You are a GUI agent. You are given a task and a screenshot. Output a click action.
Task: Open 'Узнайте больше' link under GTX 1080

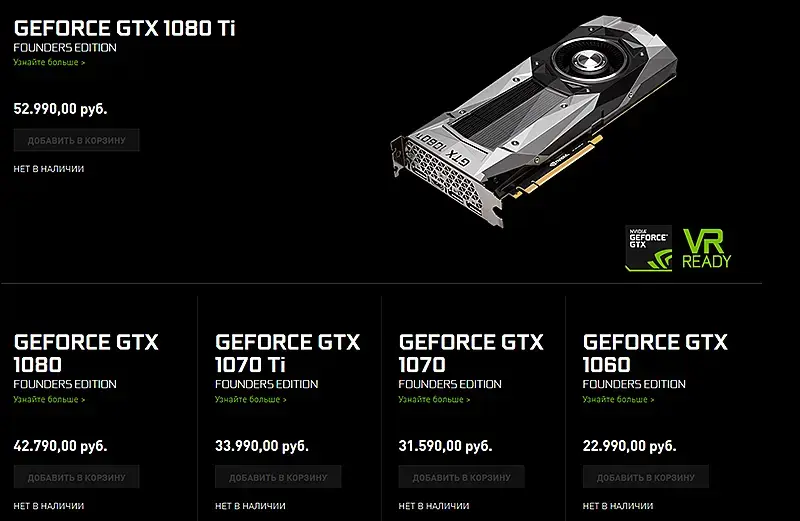click(49, 400)
